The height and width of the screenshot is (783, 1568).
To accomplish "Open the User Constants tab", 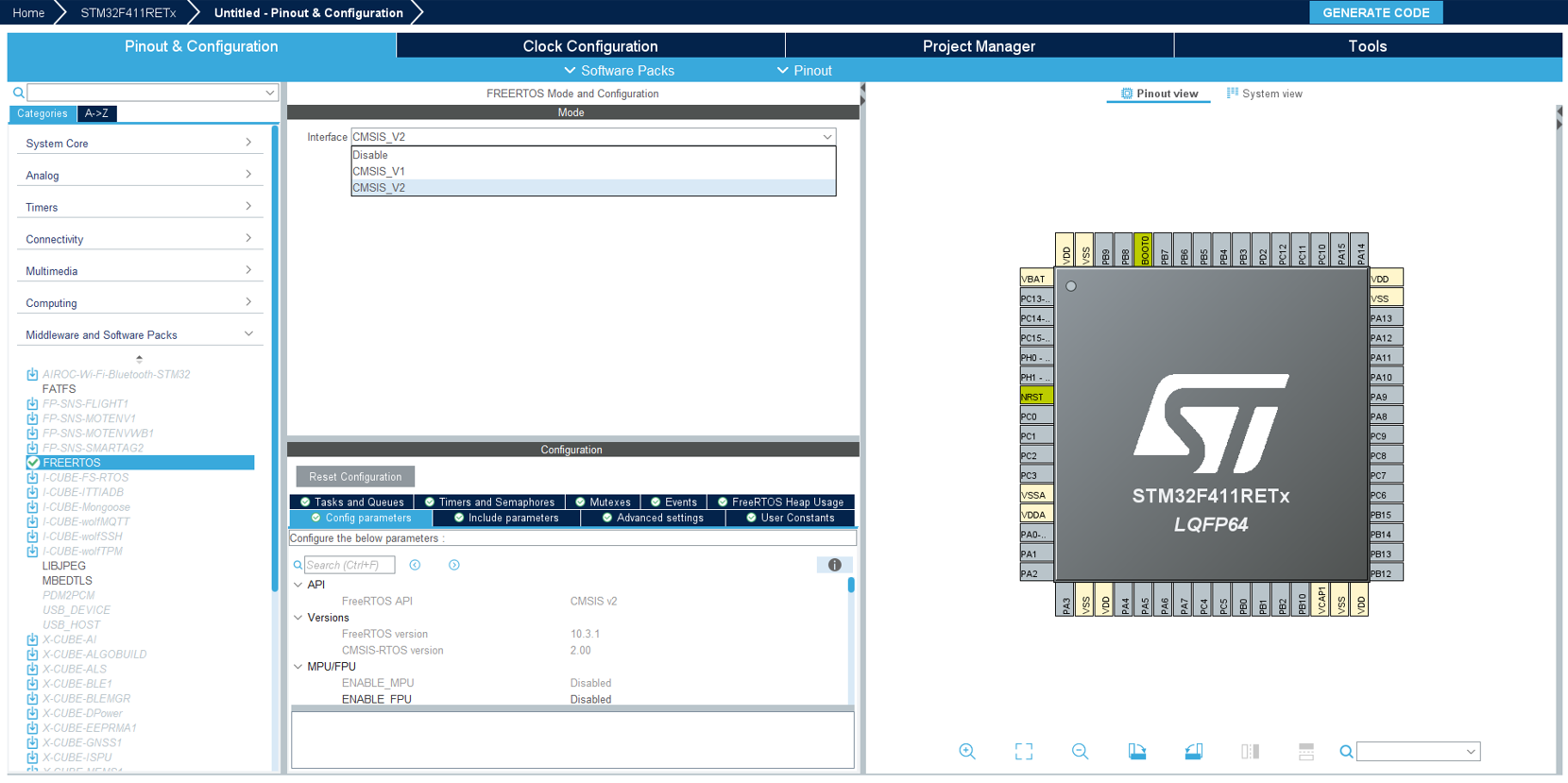I will point(791,519).
